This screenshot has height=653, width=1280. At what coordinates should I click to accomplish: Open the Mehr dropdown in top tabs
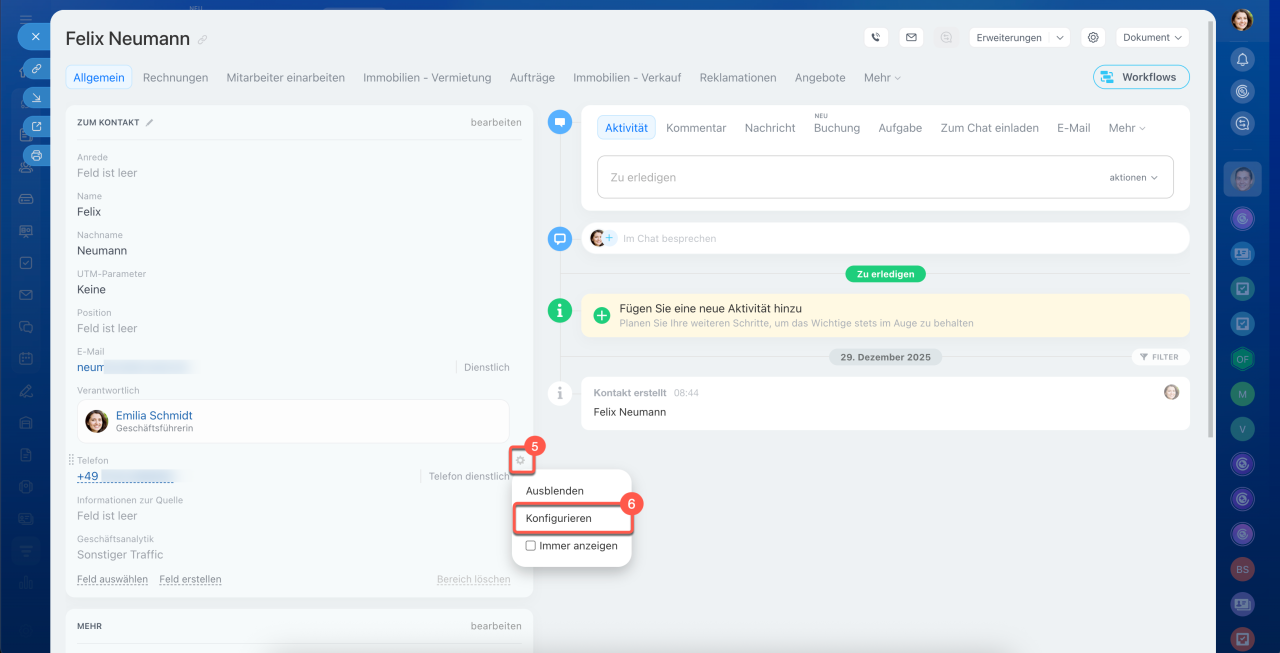point(882,77)
